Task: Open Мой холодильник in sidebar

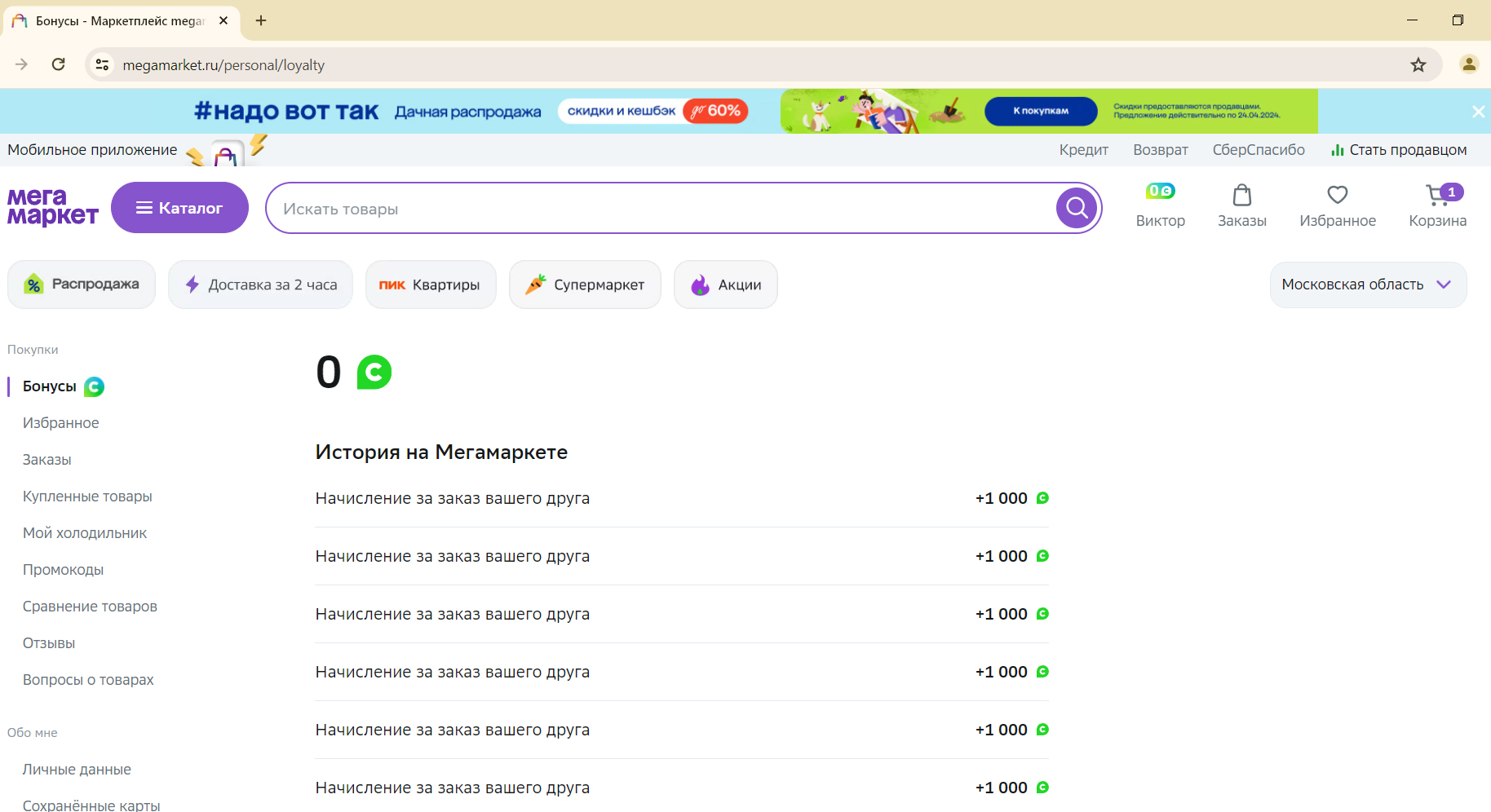Action: pos(85,533)
